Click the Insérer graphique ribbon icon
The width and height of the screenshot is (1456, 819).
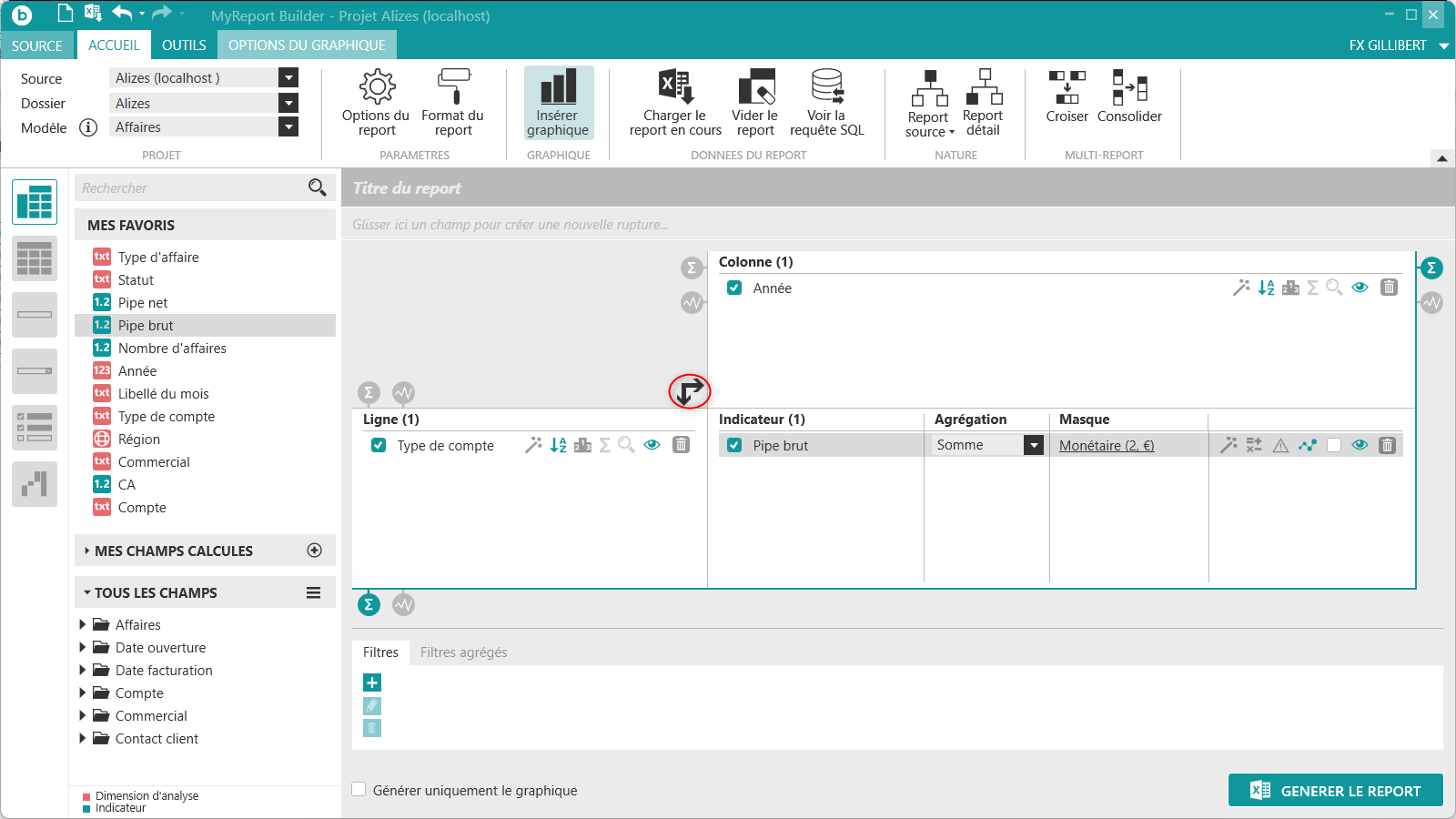pos(558,89)
